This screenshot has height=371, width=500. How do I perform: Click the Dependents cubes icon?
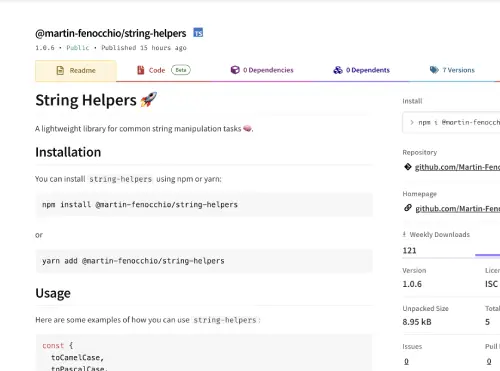coord(338,70)
